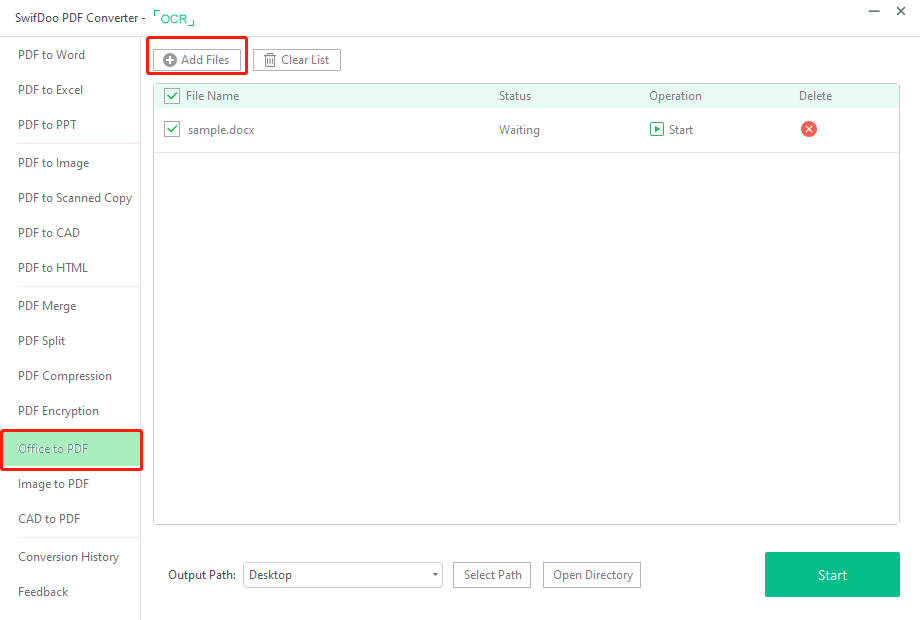Open PDF Merge tool
The width and height of the screenshot is (920, 620).
[x=47, y=306]
